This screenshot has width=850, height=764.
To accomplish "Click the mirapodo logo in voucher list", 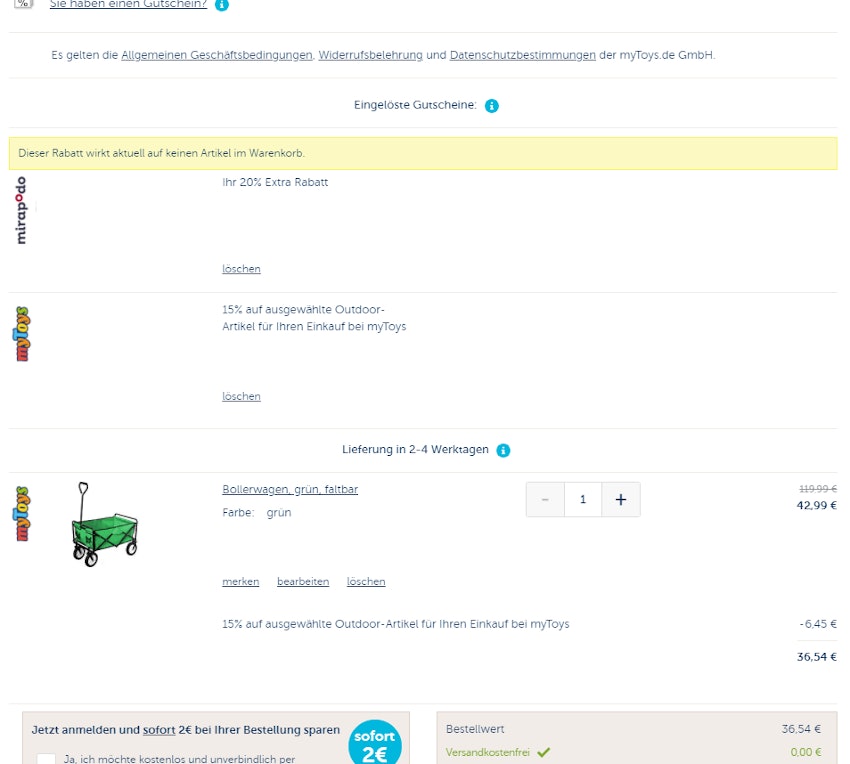I will [21, 210].
